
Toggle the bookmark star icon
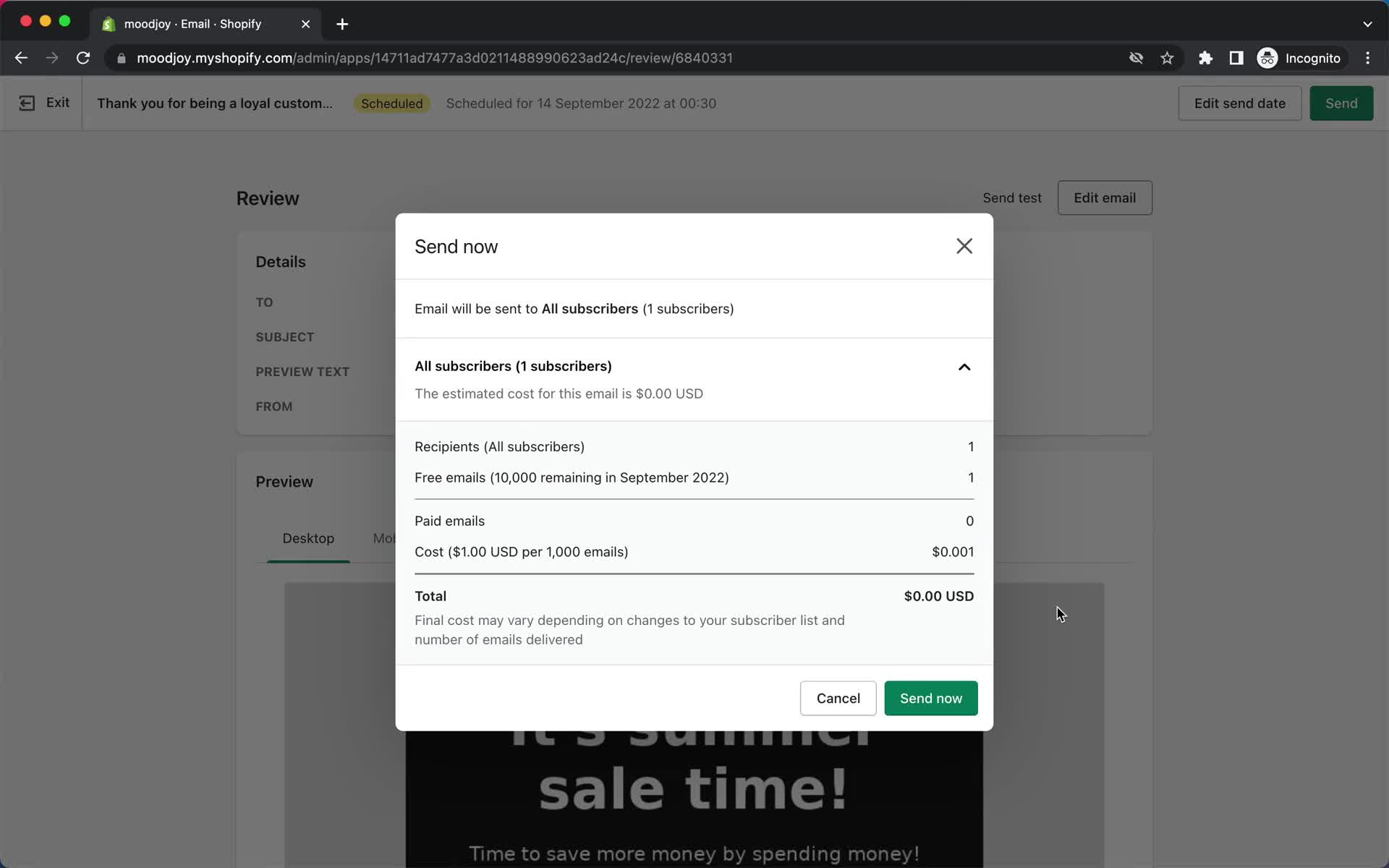tap(1167, 58)
